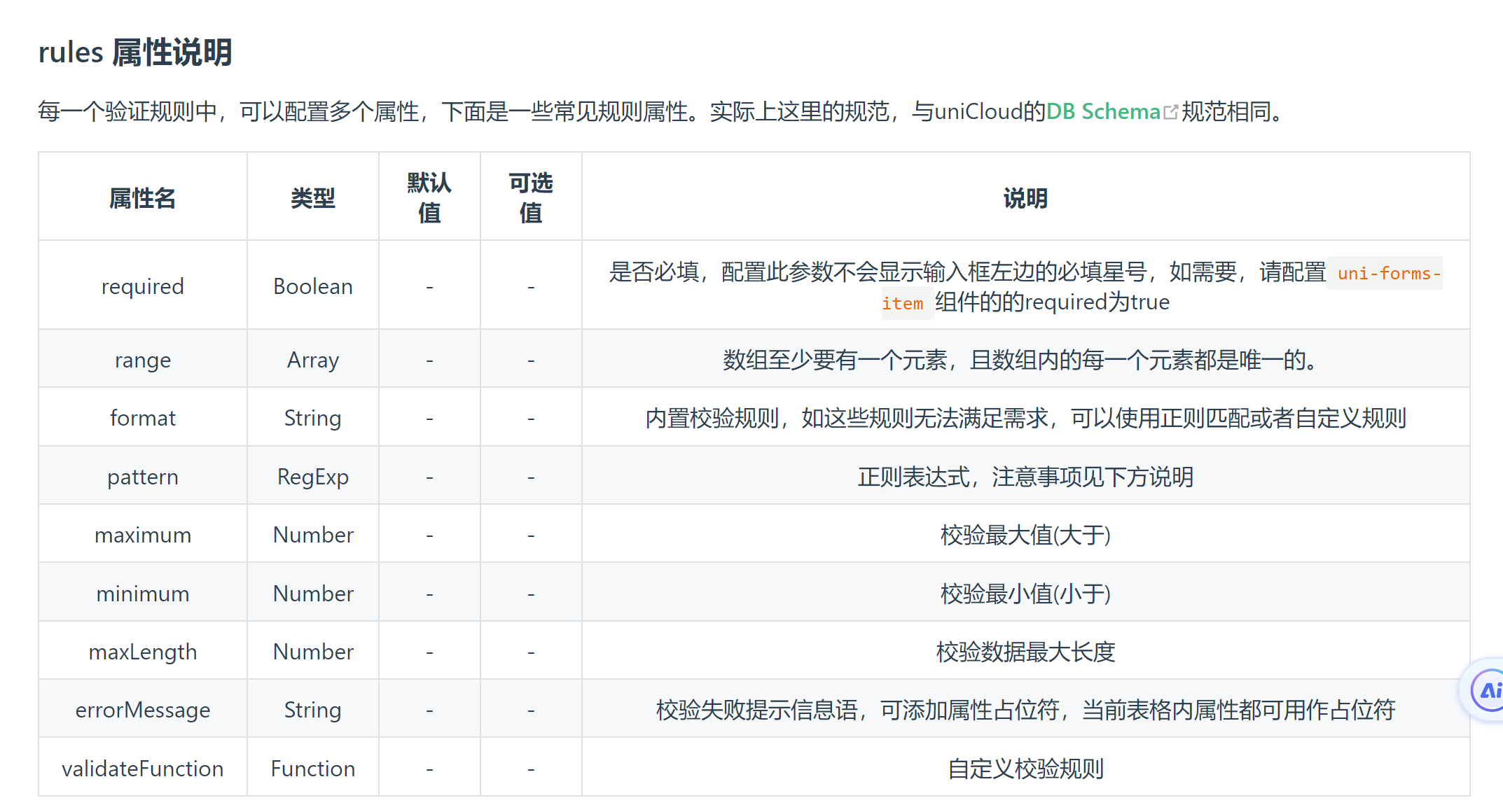Click the rules 属性说明 heading
Image resolution: width=1503 pixels, height=812 pixels.
[x=135, y=52]
